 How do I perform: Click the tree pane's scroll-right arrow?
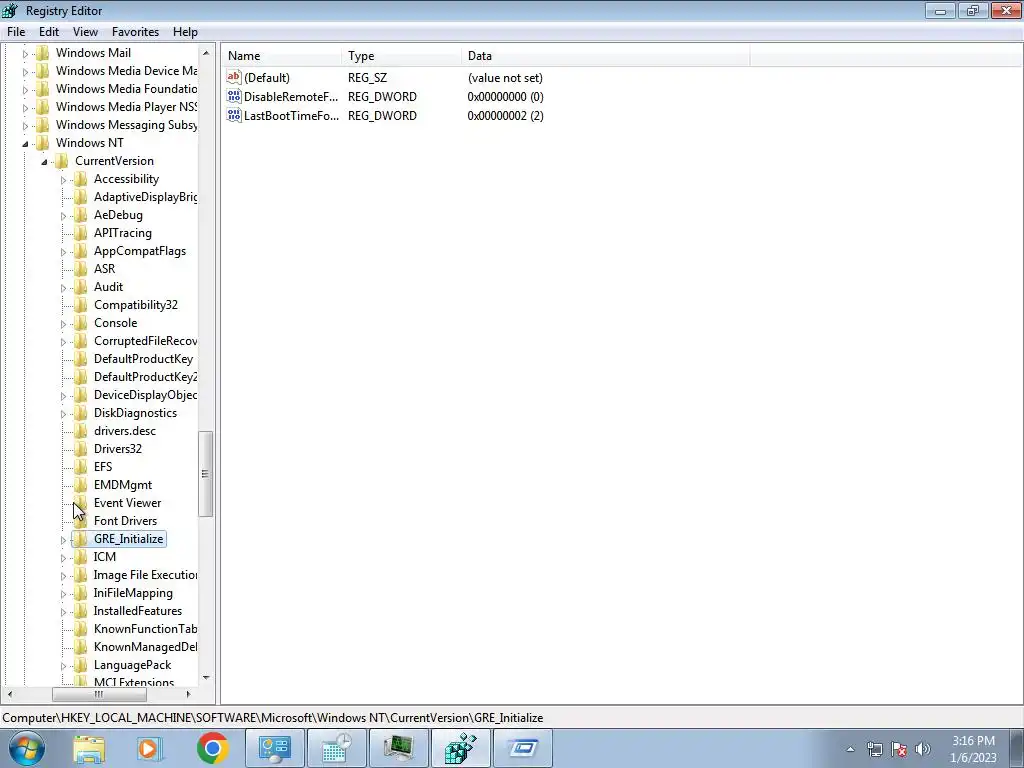tap(189, 694)
